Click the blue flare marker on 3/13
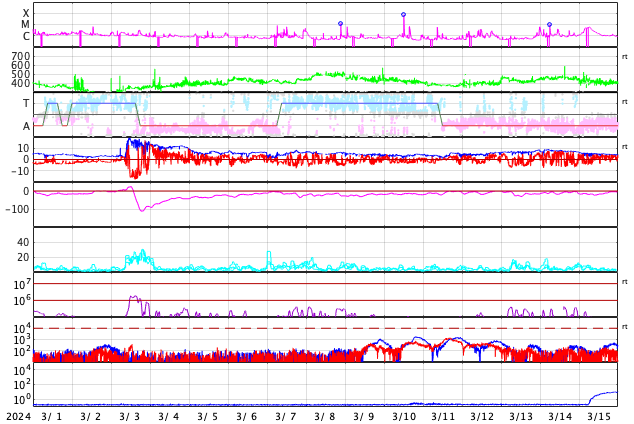634x424 pixels. click(x=549, y=25)
